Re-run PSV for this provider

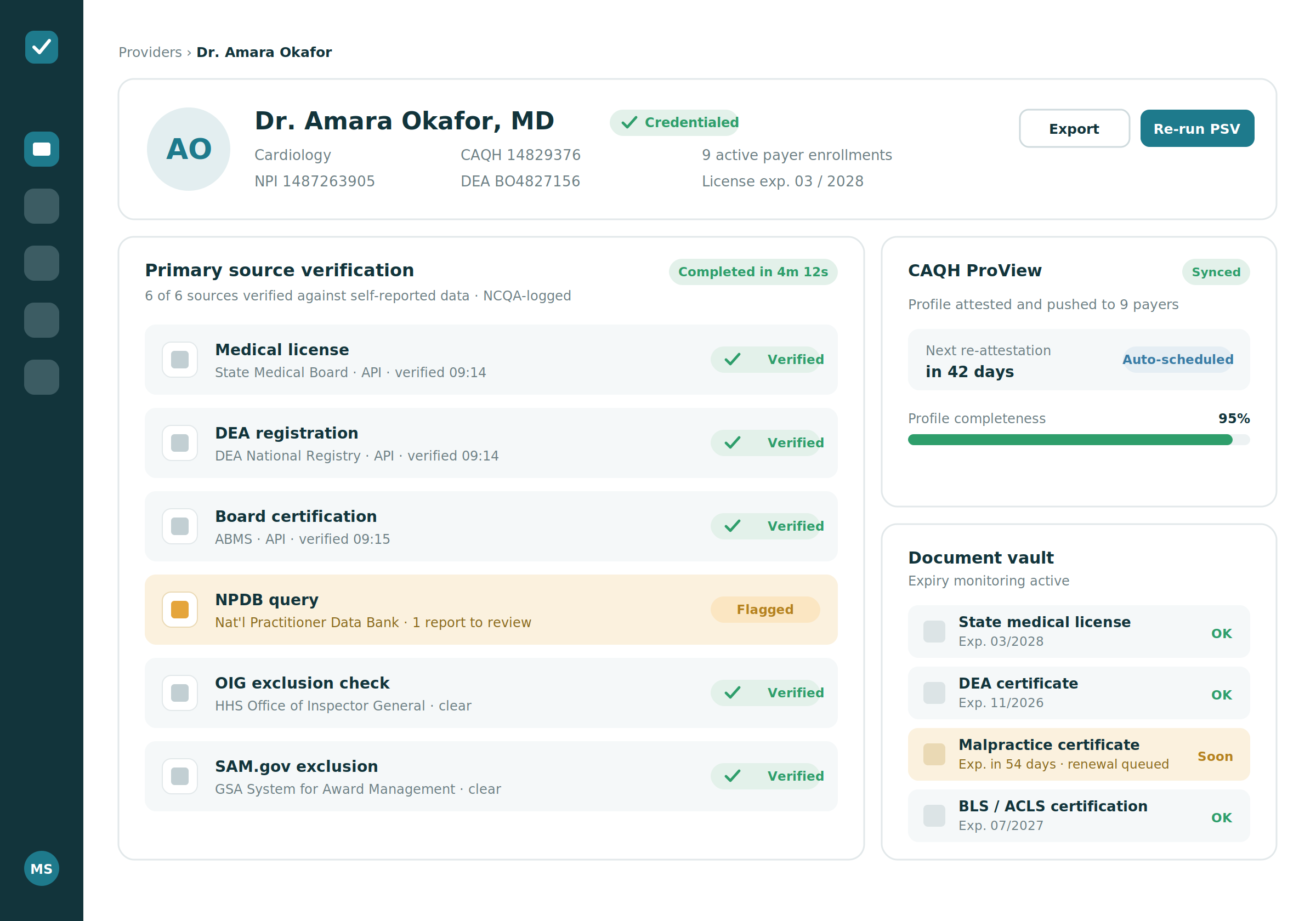pyautogui.click(x=1197, y=128)
